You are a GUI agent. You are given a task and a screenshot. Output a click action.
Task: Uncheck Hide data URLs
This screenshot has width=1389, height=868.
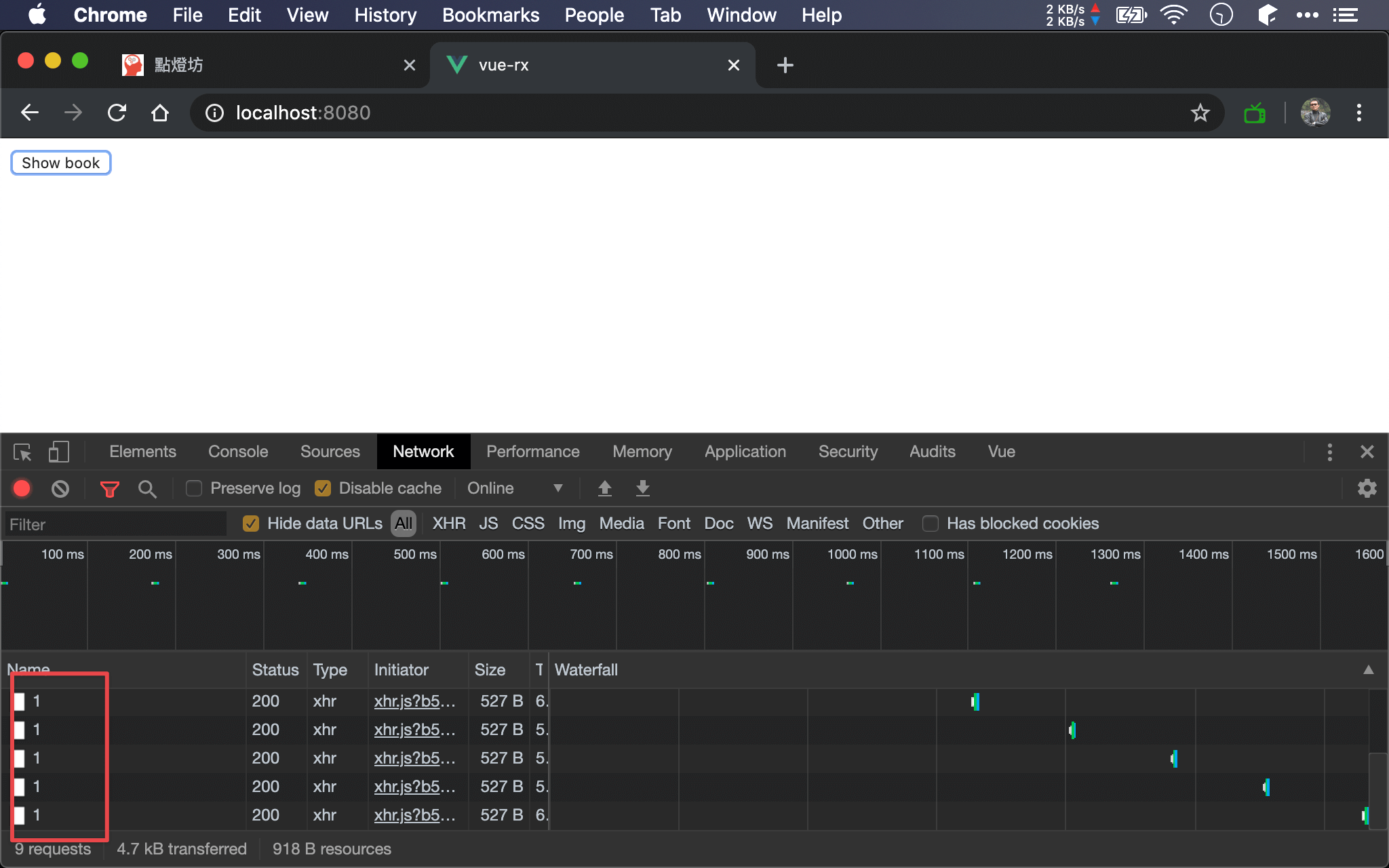(251, 524)
